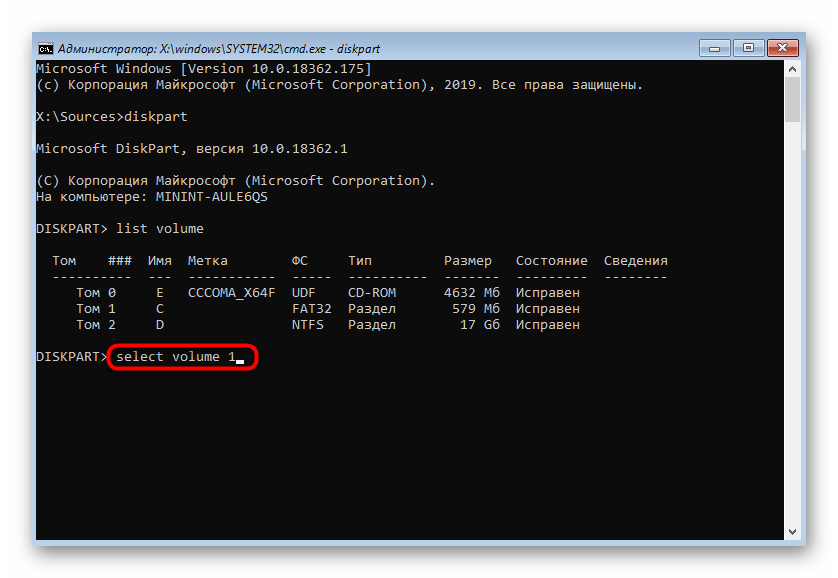Click the scrollbar up arrow
Screen dimensions: 838x578
792,69
